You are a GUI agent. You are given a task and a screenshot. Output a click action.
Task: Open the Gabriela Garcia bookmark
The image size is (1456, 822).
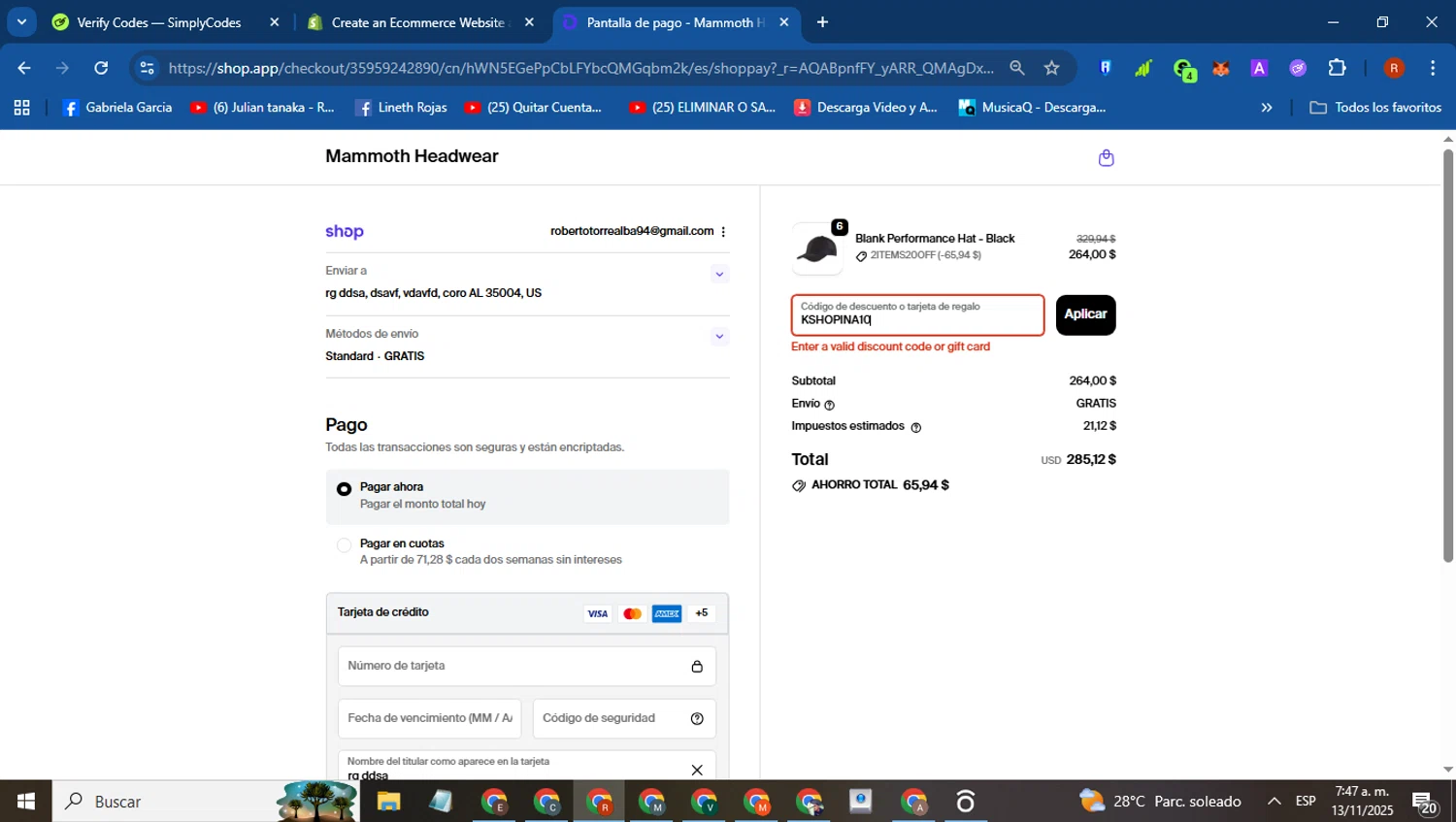[117, 108]
